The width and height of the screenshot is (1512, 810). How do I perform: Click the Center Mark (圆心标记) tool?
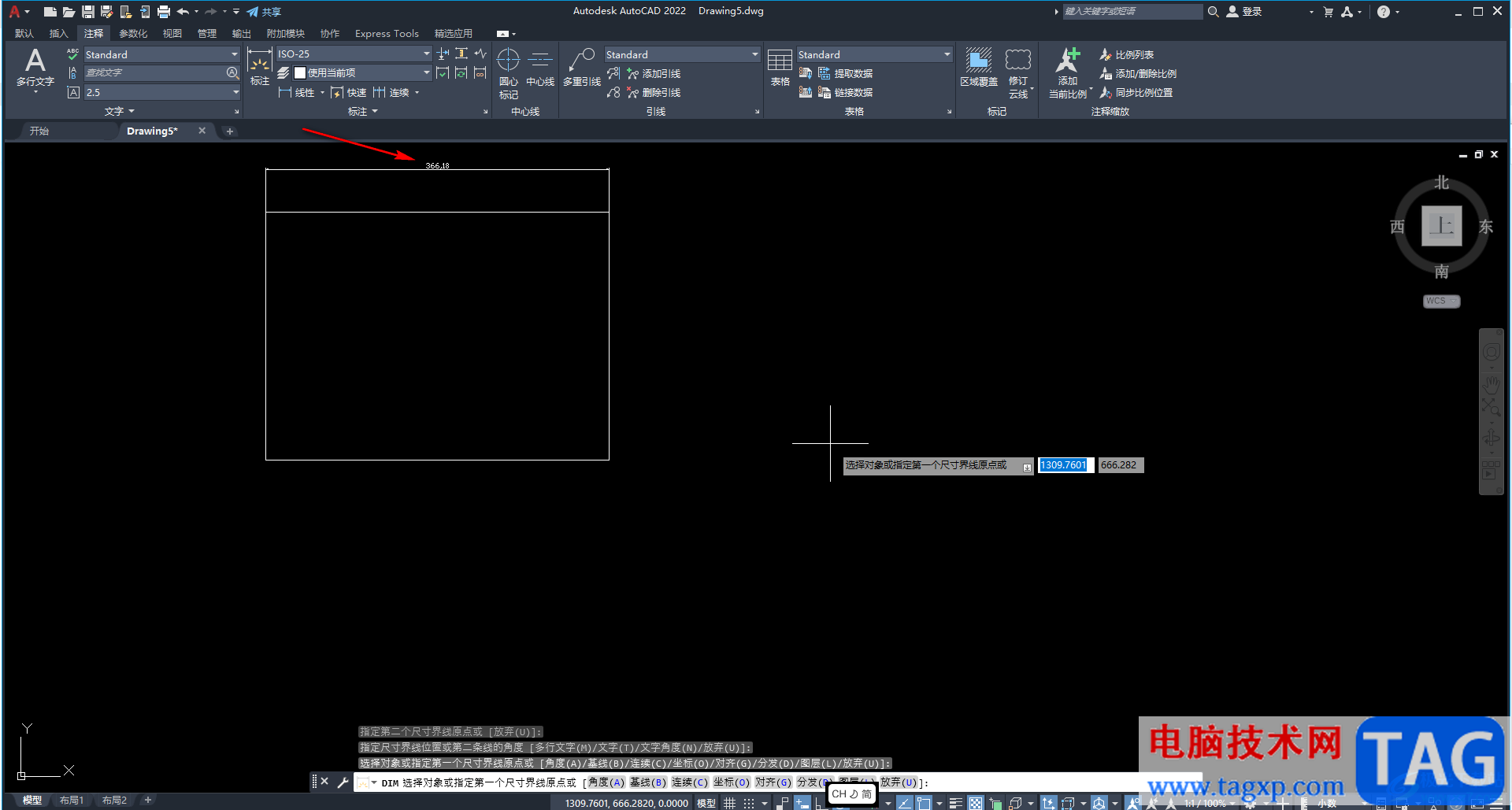tap(509, 73)
